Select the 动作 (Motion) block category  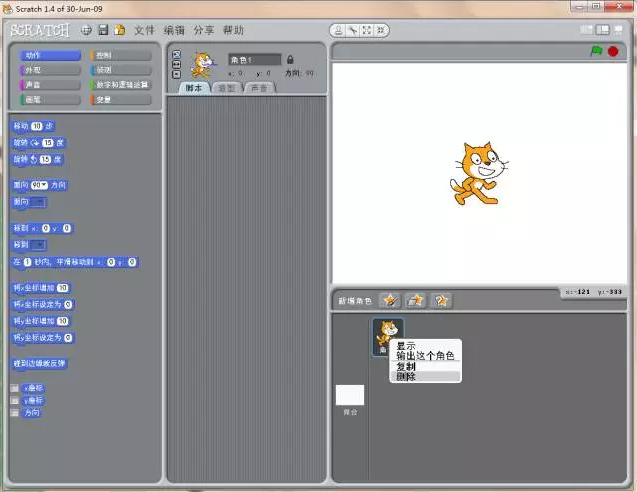(50, 55)
